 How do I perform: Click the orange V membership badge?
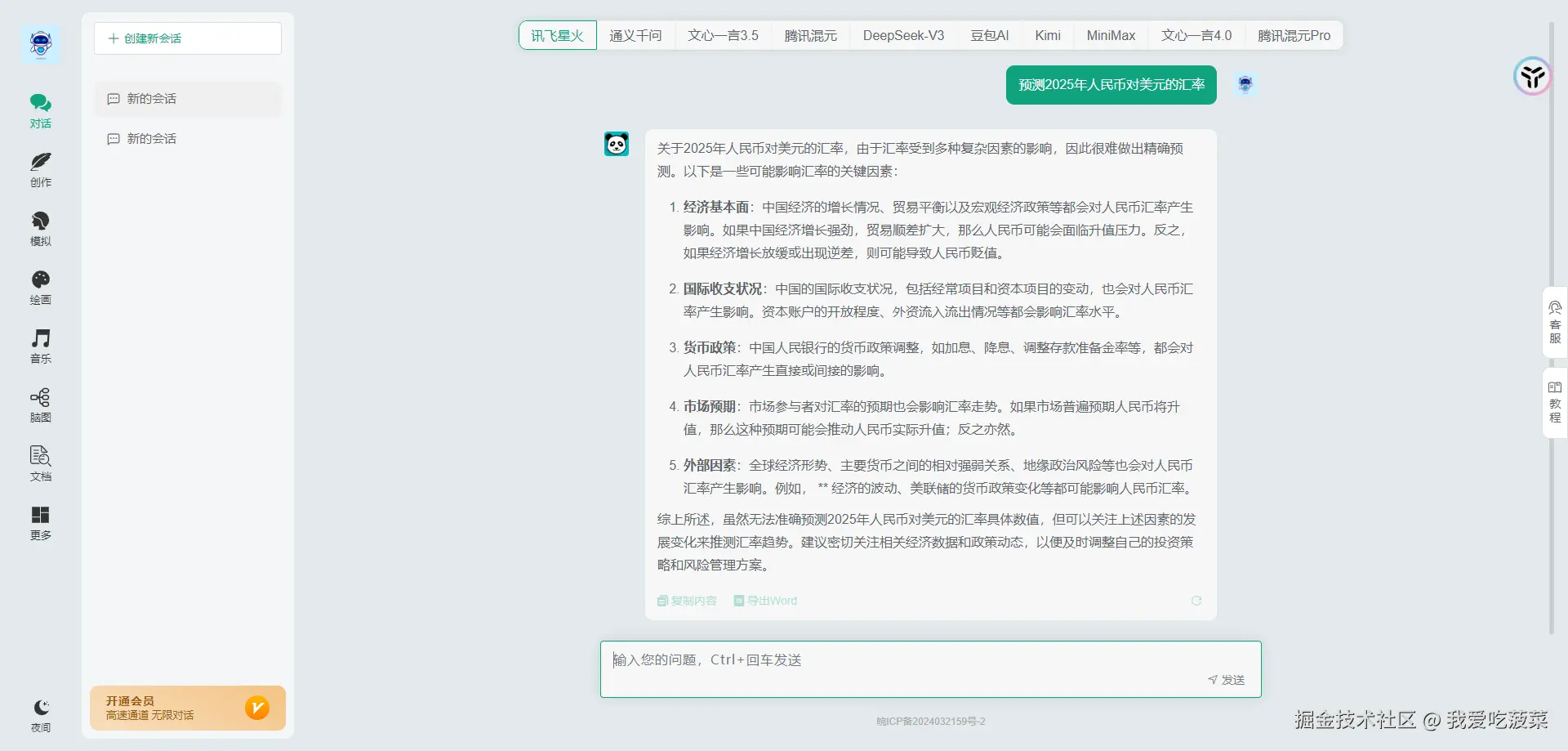[257, 708]
